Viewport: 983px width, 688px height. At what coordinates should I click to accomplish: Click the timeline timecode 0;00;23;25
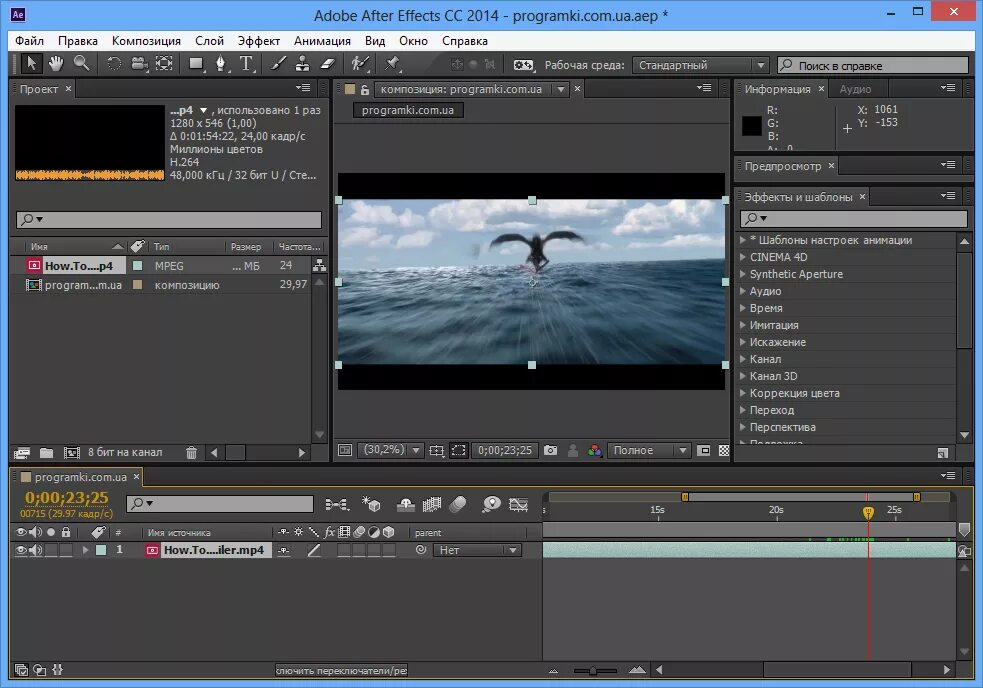[x=66, y=497]
